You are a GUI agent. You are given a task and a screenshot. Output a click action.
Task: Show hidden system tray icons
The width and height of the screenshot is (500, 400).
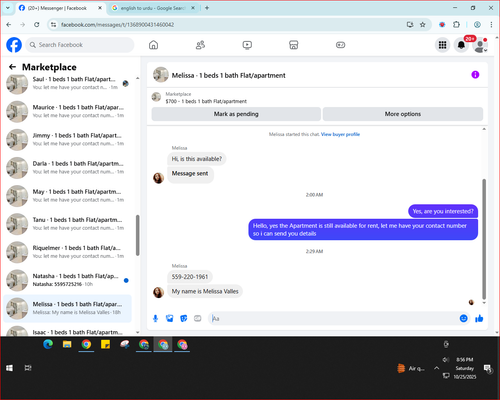436,368
